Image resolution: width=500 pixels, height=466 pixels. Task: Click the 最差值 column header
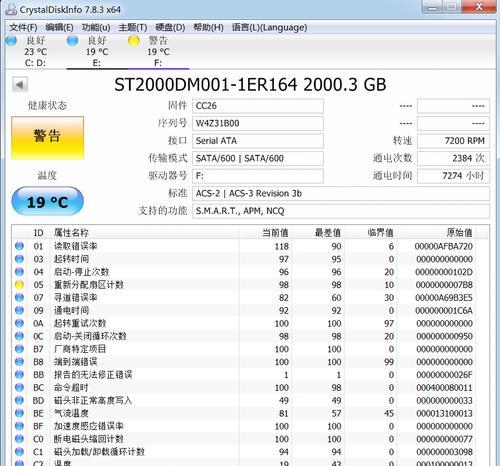click(x=318, y=233)
